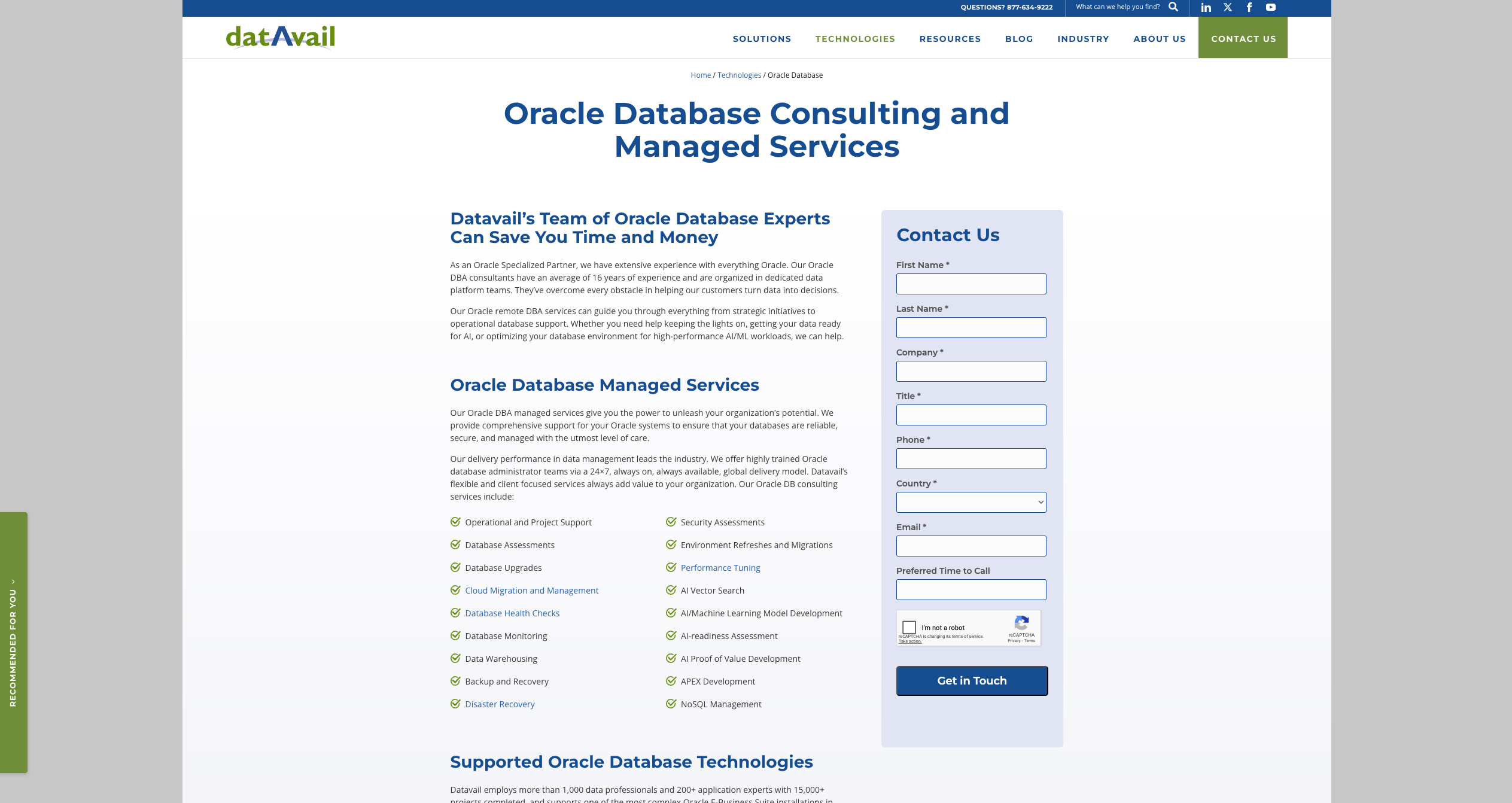
Task: Open the Technologies navigation menu
Action: 854,38
